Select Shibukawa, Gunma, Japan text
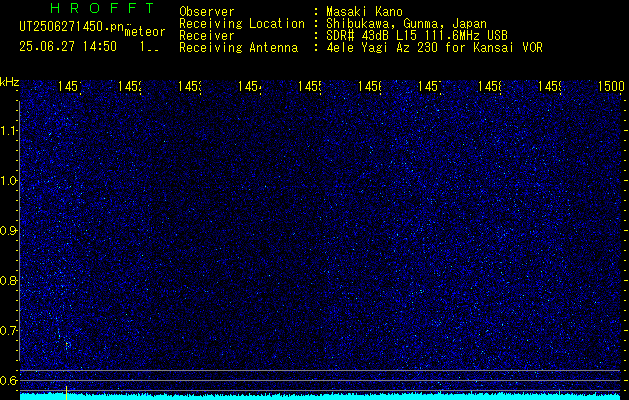Viewport: 629px width, 400px height. coord(406,24)
